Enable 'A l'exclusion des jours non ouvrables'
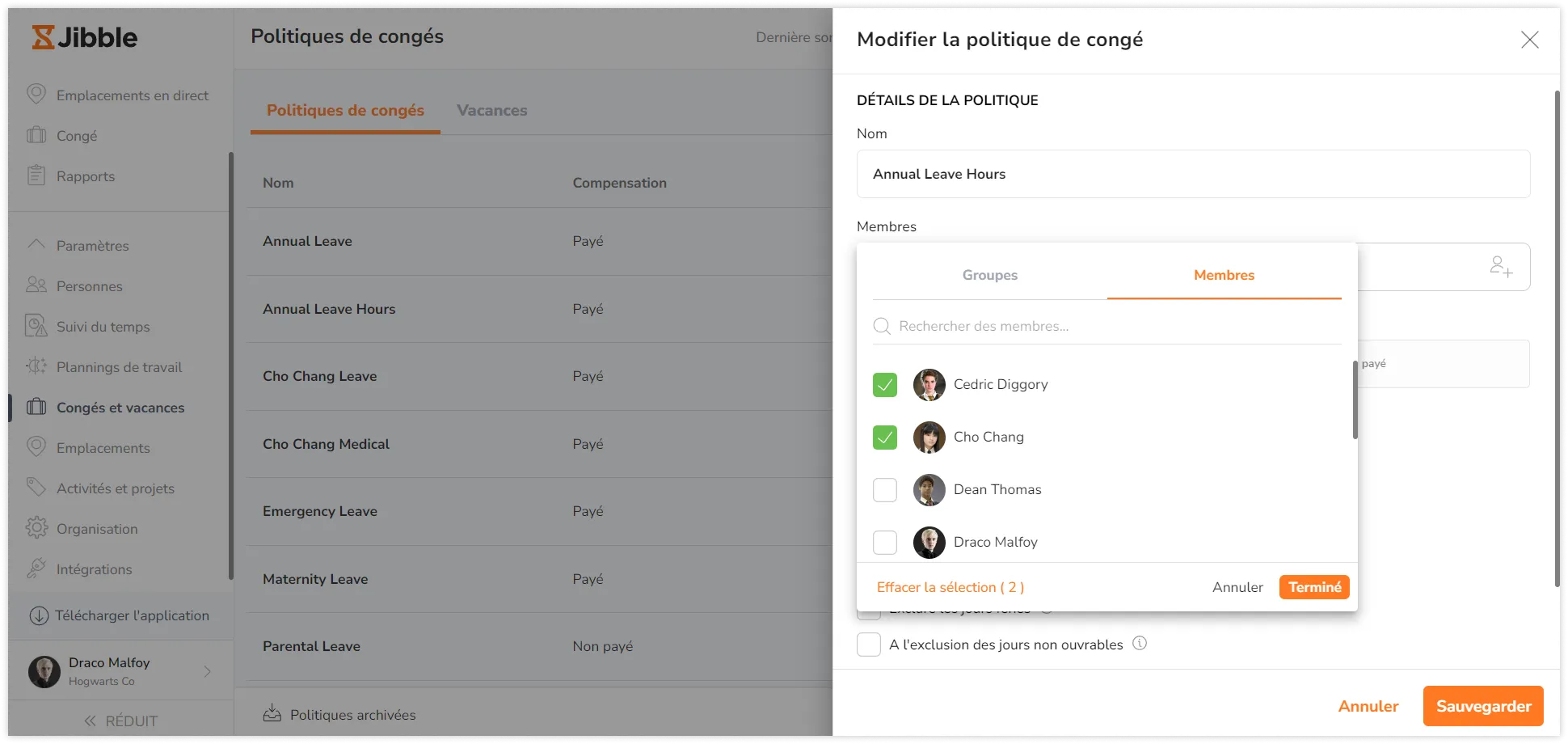Image resolution: width=1568 pixels, height=744 pixels. 869,644
